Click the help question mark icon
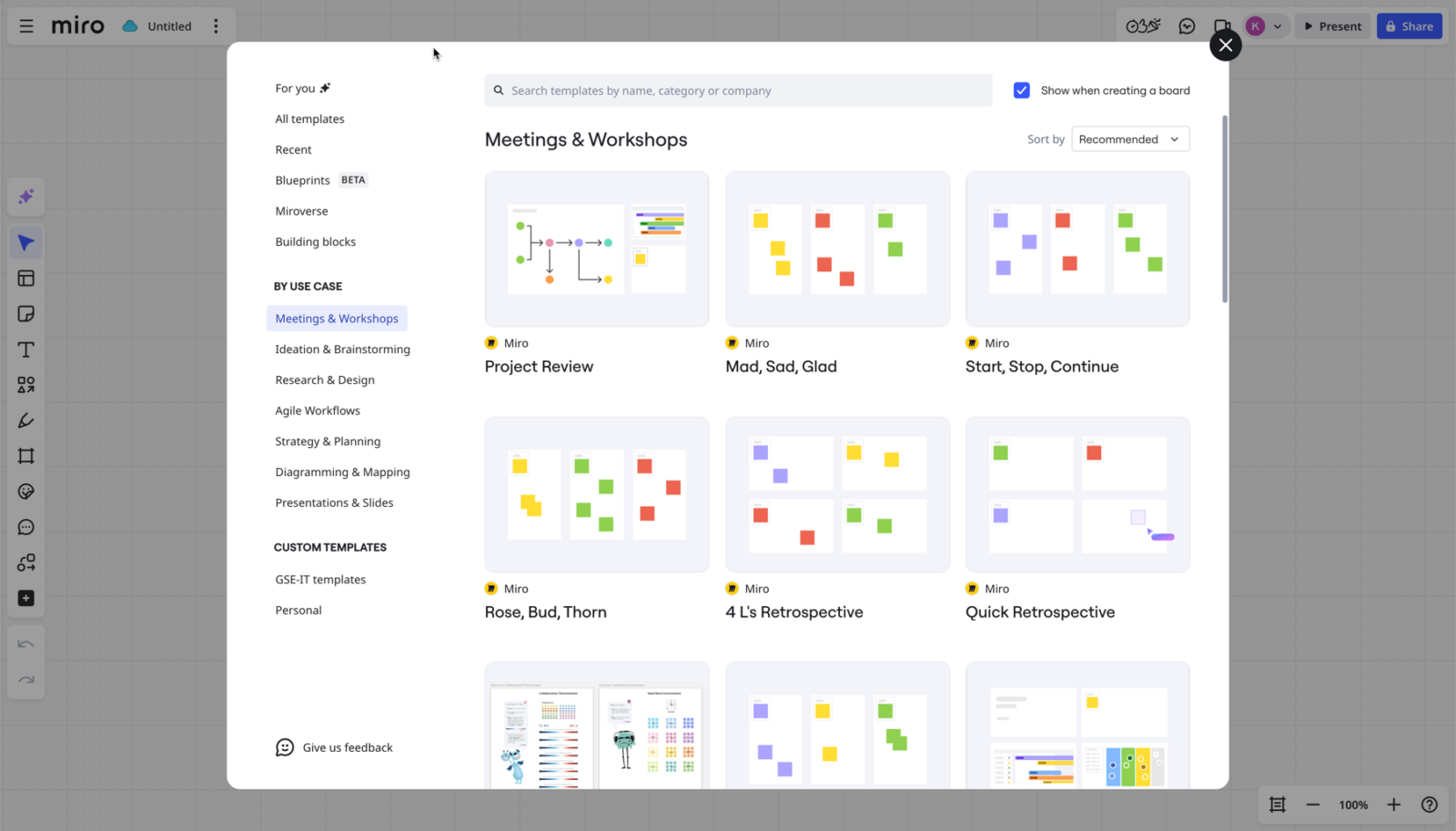Image resolution: width=1456 pixels, height=831 pixels. [1429, 805]
